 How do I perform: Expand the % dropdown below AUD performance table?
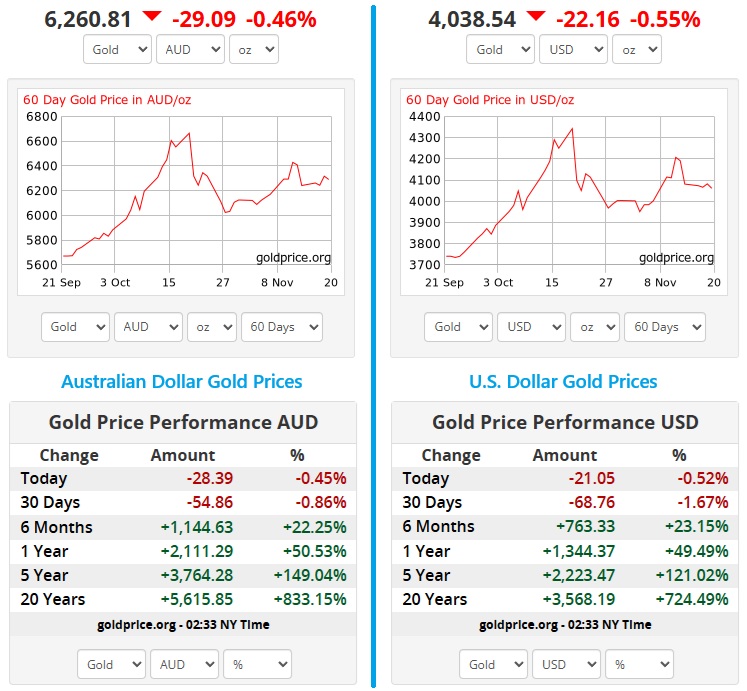click(x=256, y=664)
